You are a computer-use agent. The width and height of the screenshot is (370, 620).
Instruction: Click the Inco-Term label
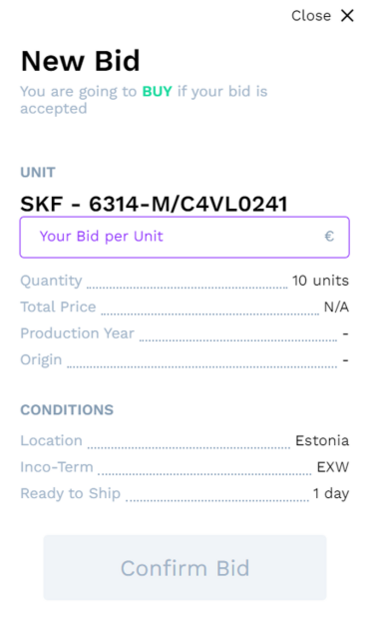point(57,467)
